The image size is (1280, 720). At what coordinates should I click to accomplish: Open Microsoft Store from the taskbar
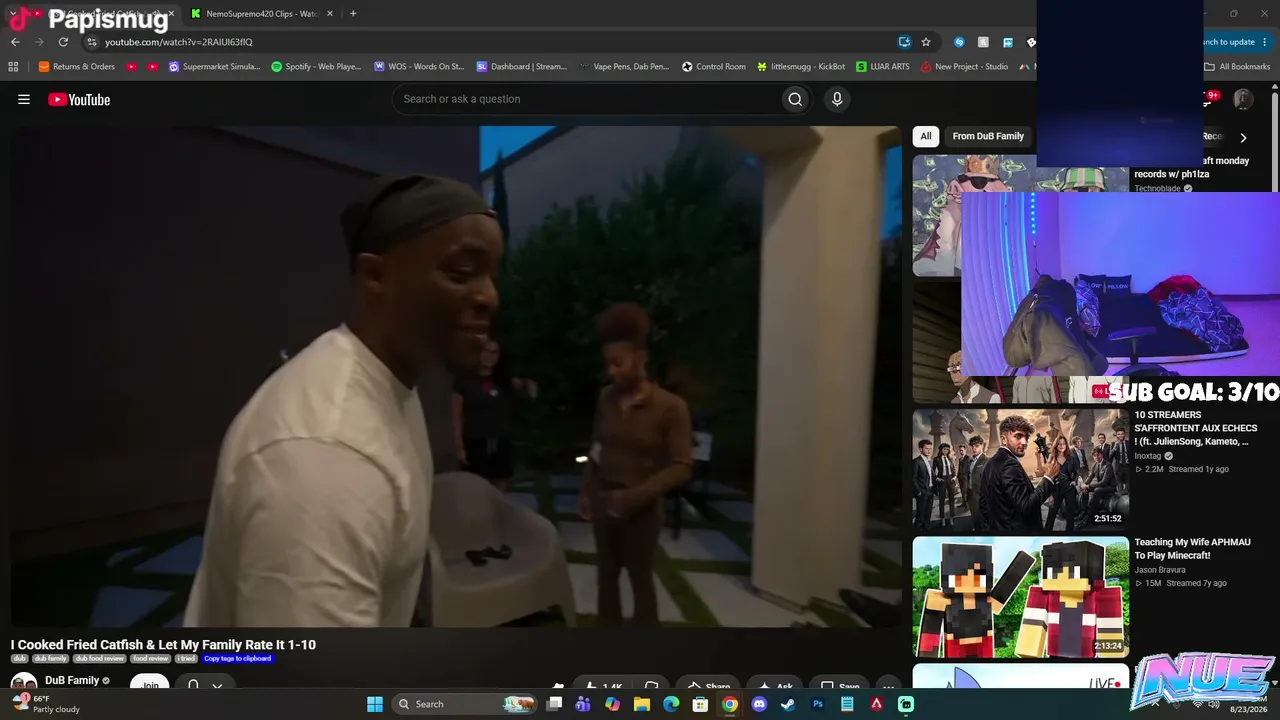[701, 704]
